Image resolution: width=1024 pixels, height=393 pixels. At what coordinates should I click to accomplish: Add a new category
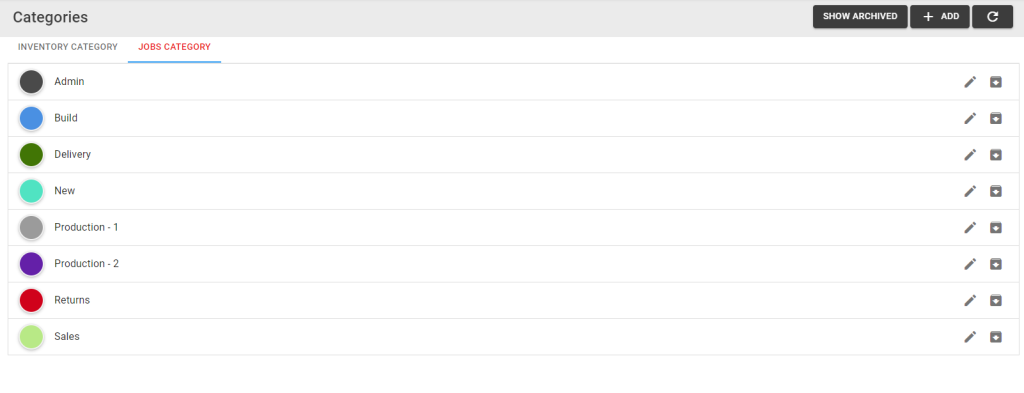click(x=940, y=16)
